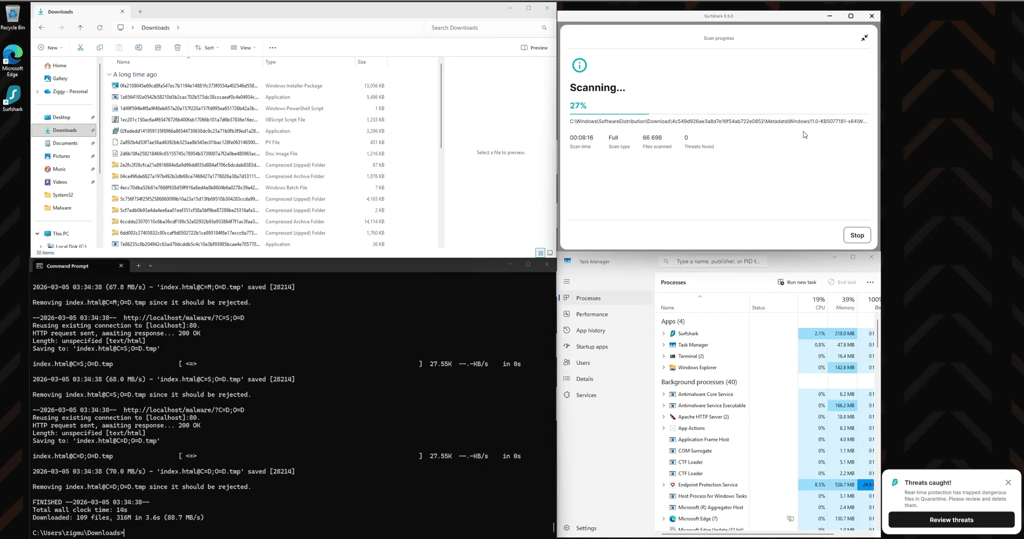Click the Task Manager process list scrollbar

[877, 333]
